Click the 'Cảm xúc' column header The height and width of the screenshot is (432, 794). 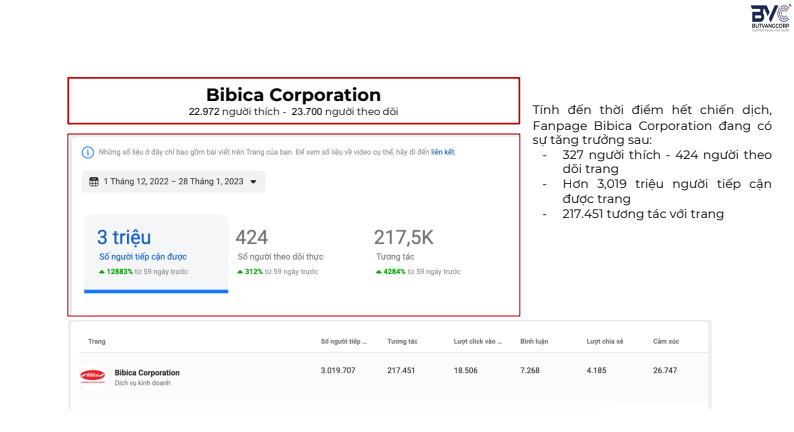(x=666, y=341)
